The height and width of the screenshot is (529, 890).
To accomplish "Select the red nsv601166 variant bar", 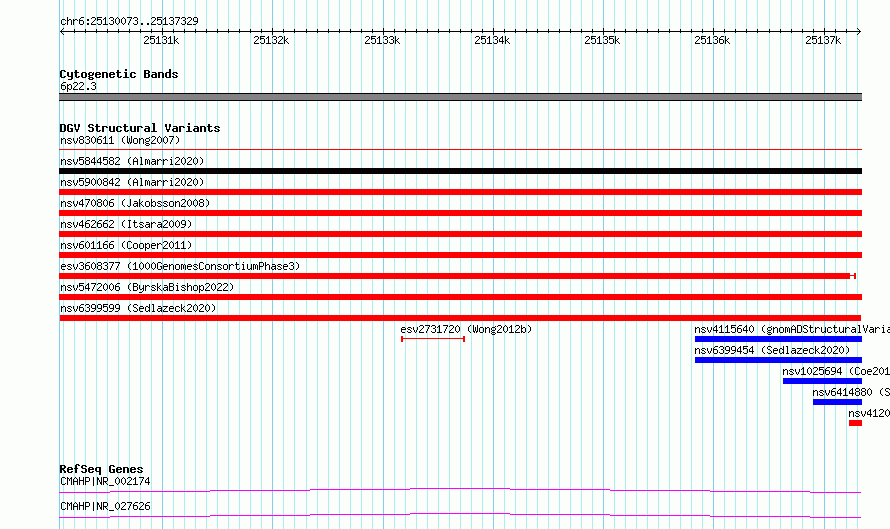I will click(460, 255).
